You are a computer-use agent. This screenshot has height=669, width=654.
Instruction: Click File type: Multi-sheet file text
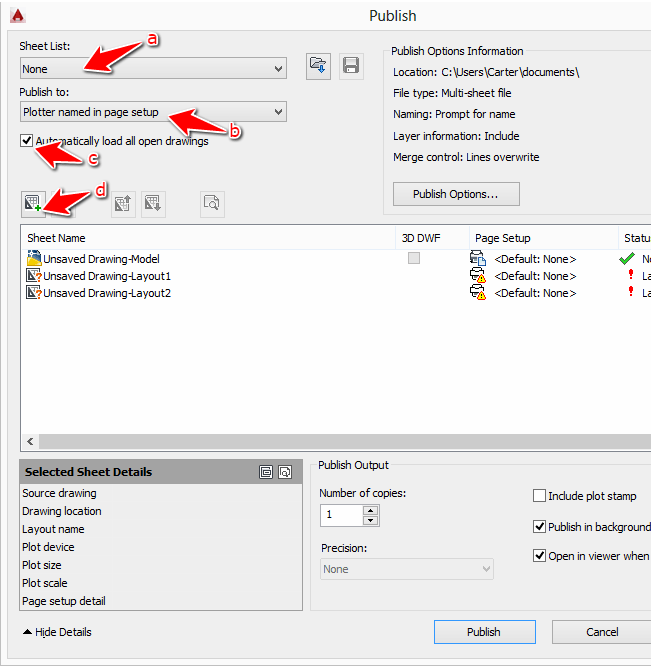452,93
